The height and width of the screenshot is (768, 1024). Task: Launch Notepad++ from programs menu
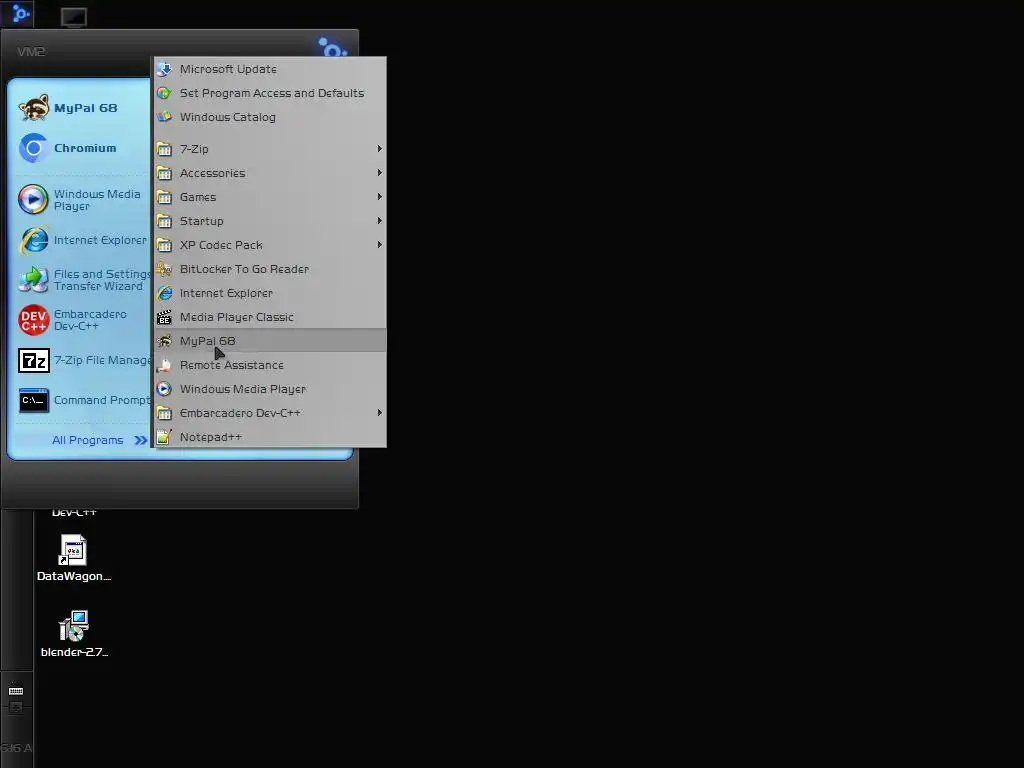pyautogui.click(x=270, y=437)
